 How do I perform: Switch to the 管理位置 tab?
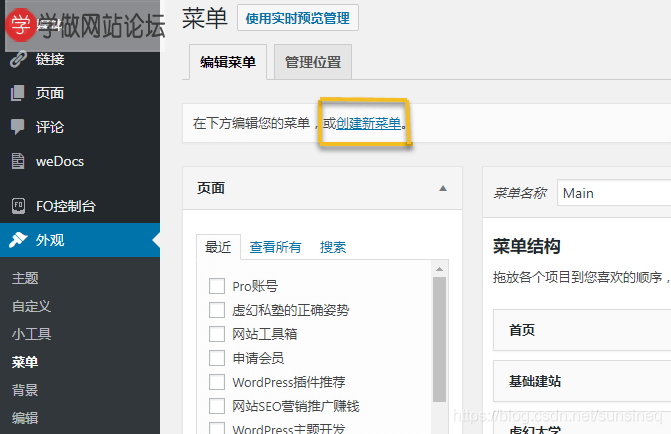(x=312, y=62)
